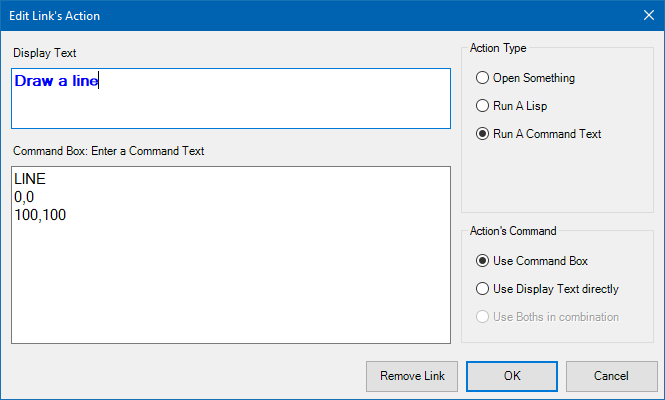Click the Edit Link's Action title bar
Screen dimensions: 665x400
300,16
